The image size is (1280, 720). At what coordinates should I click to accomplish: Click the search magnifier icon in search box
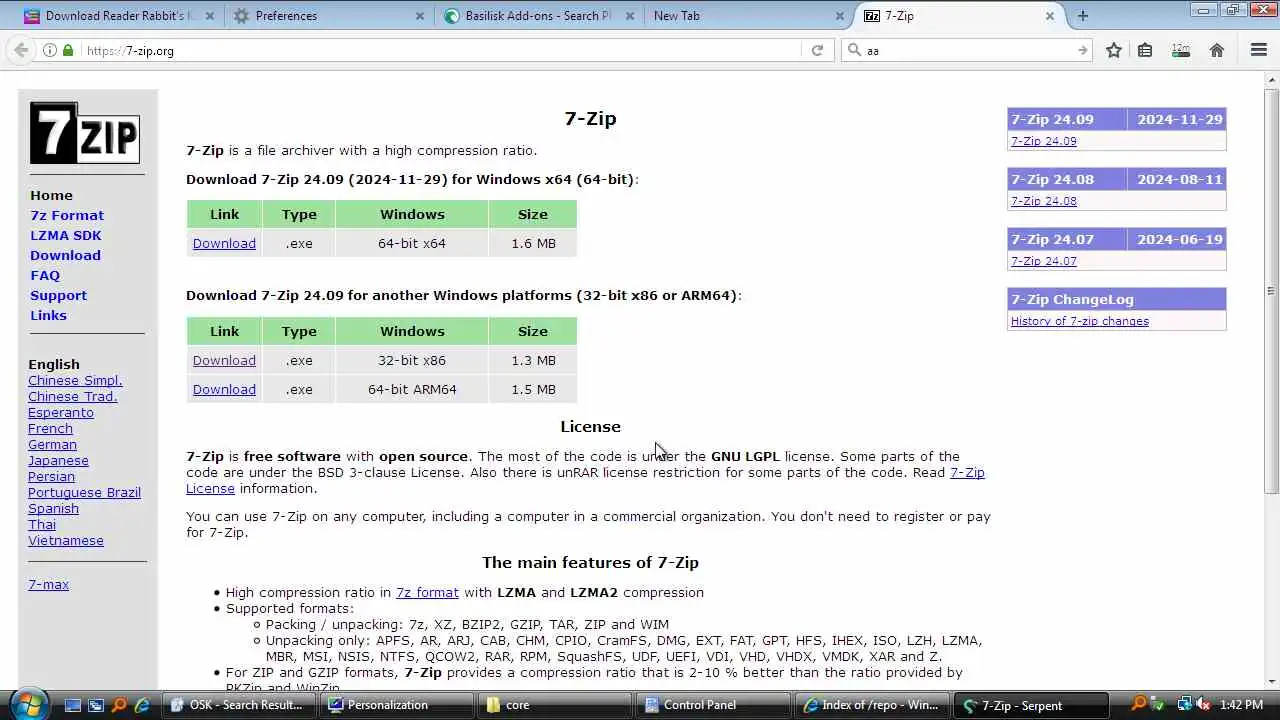(854, 50)
